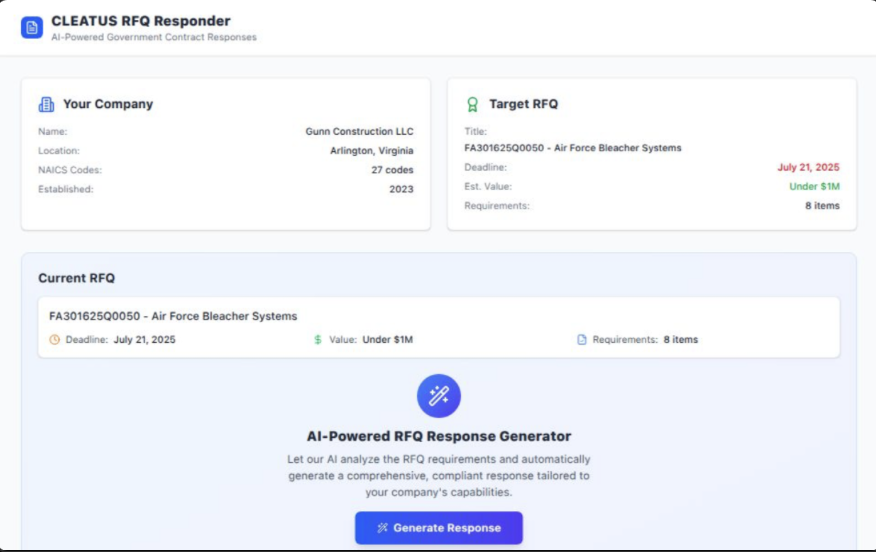
Task: Click the CLEATUS document logo icon
Action: click(32, 27)
